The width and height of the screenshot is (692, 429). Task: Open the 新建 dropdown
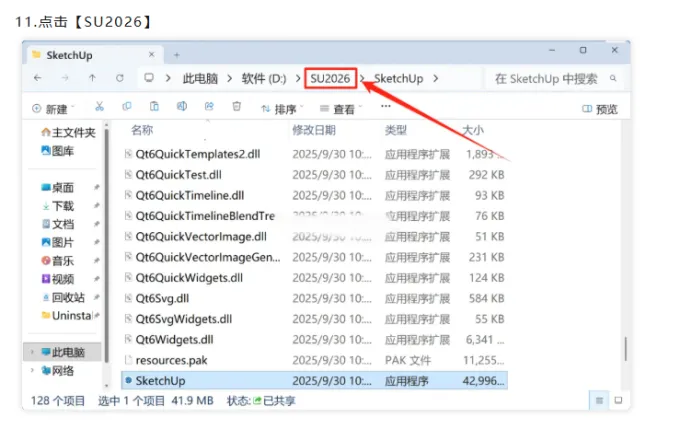53,109
